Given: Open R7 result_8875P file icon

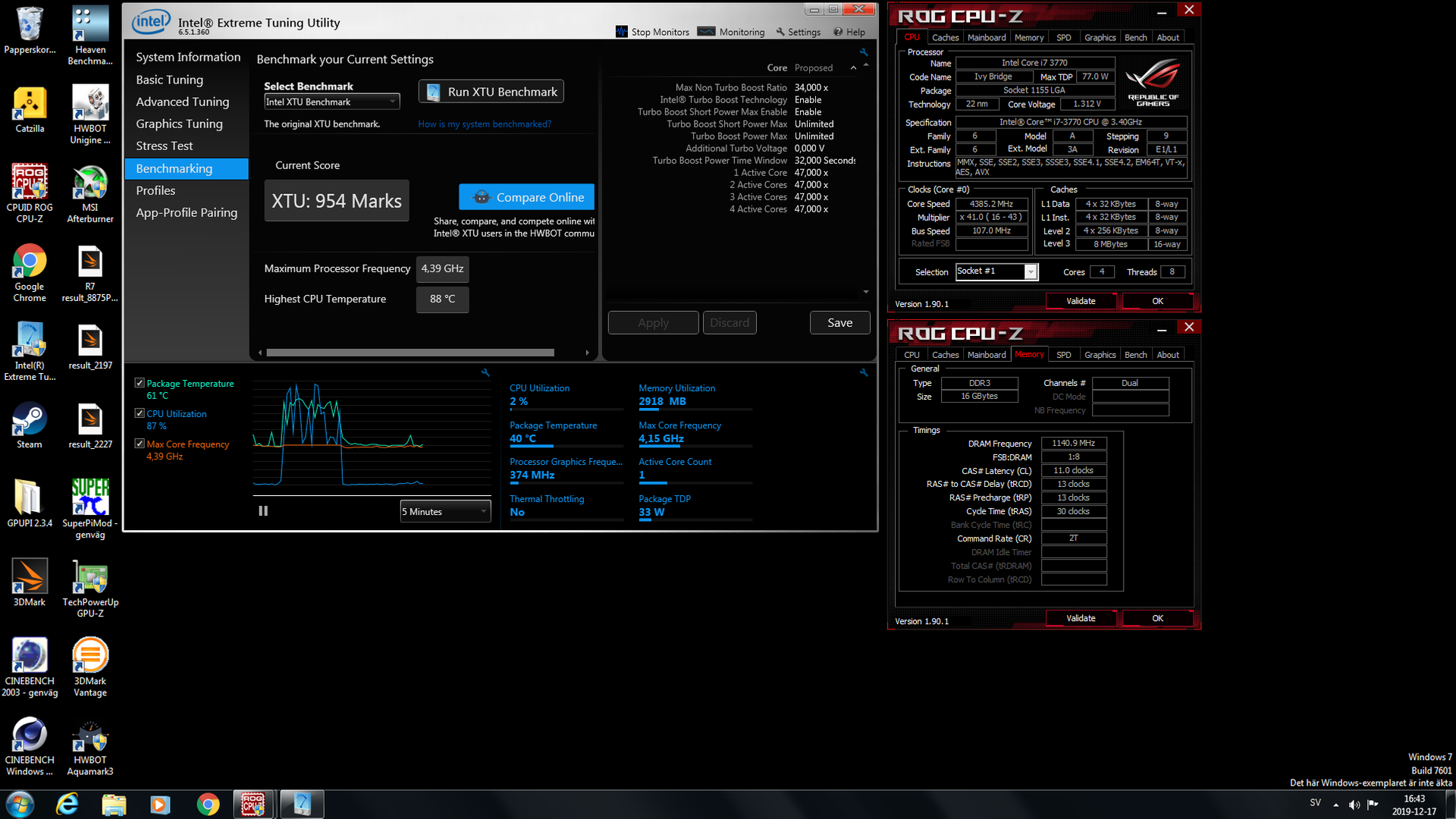Looking at the screenshot, I should coord(90,273).
